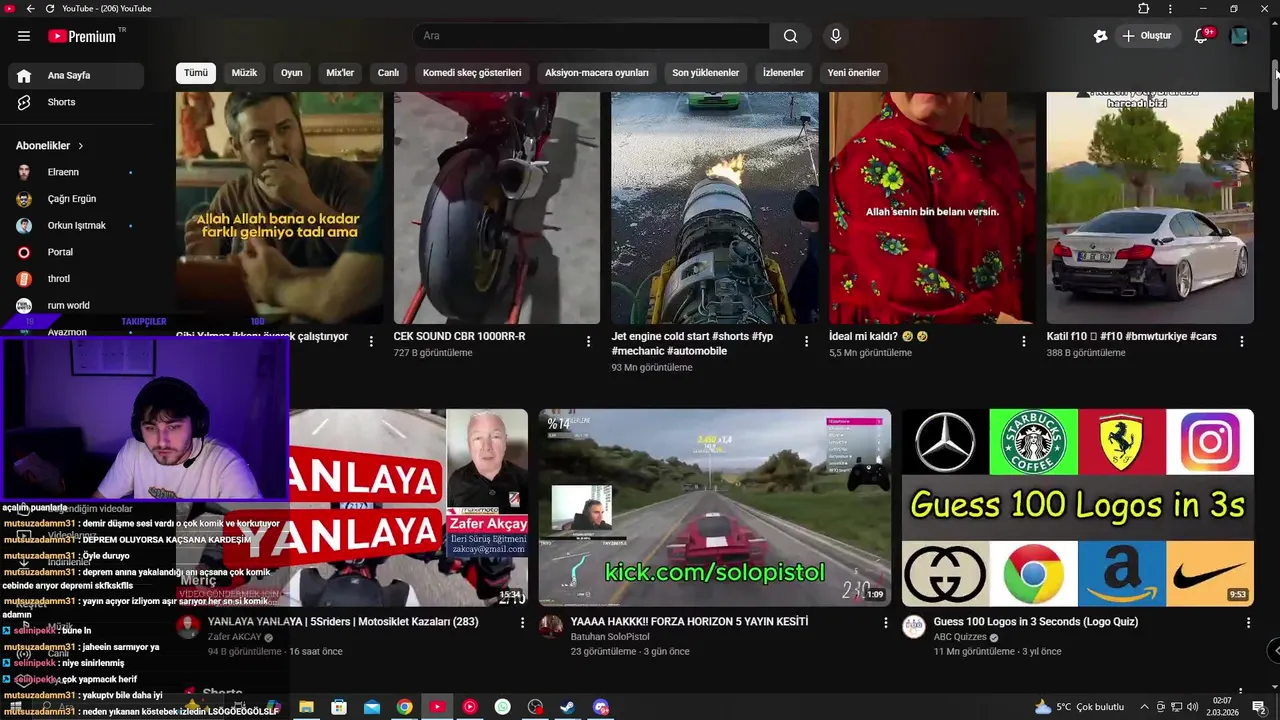This screenshot has width=1280, height=720.
Task: Select Komedi skeç gösterileri chip
Action: pyautogui.click(x=472, y=73)
